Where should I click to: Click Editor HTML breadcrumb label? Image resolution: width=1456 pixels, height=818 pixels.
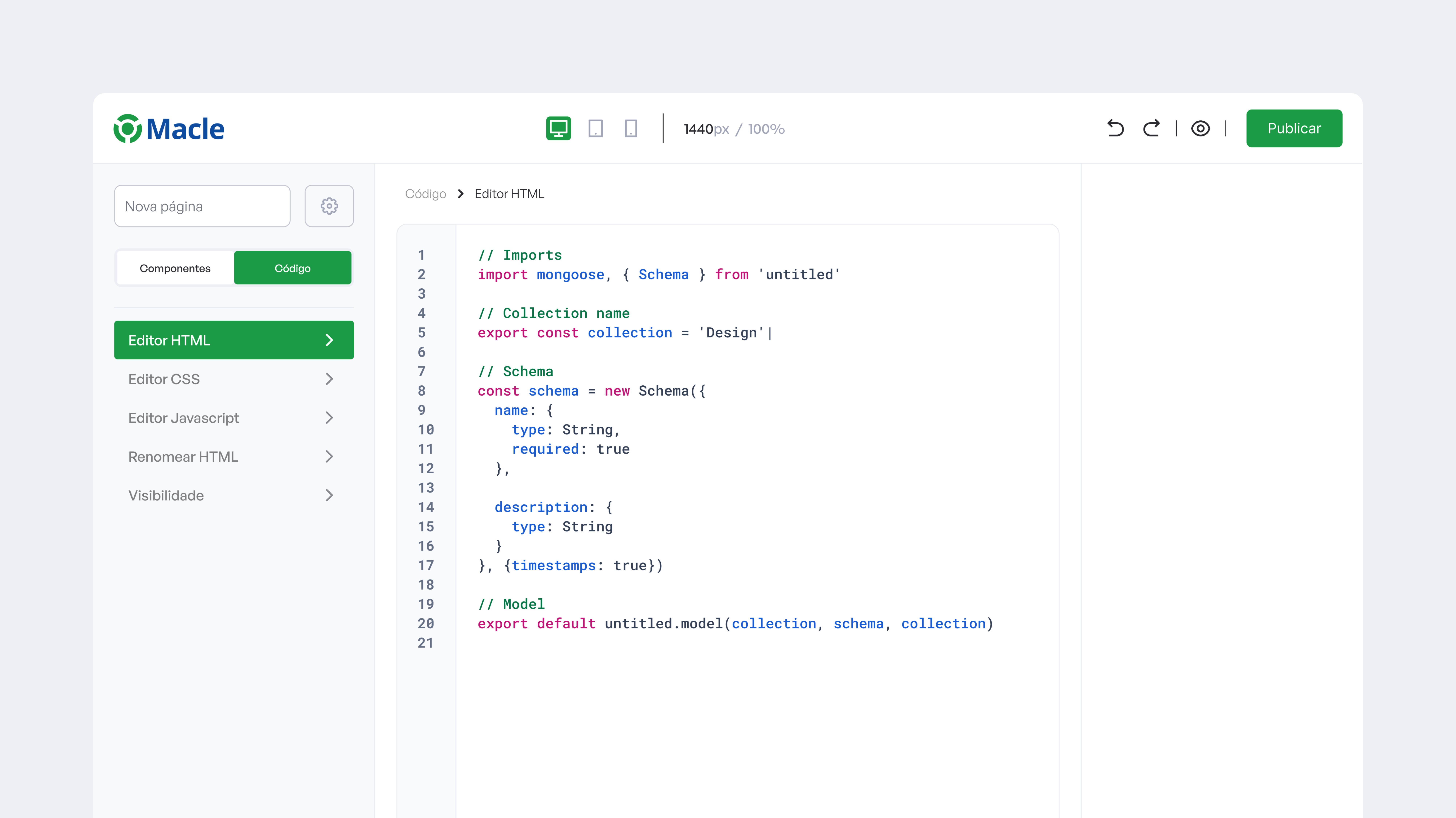[509, 194]
